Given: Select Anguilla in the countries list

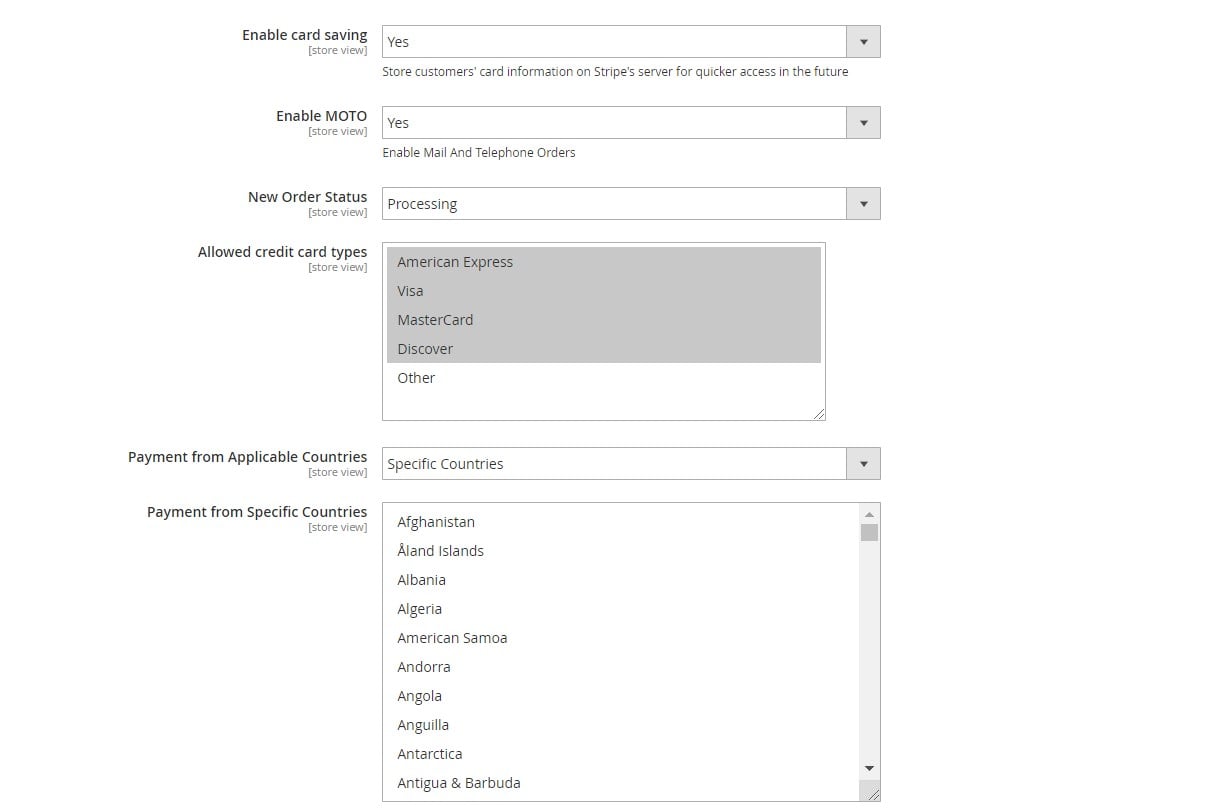Looking at the screenshot, I should point(622,725).
